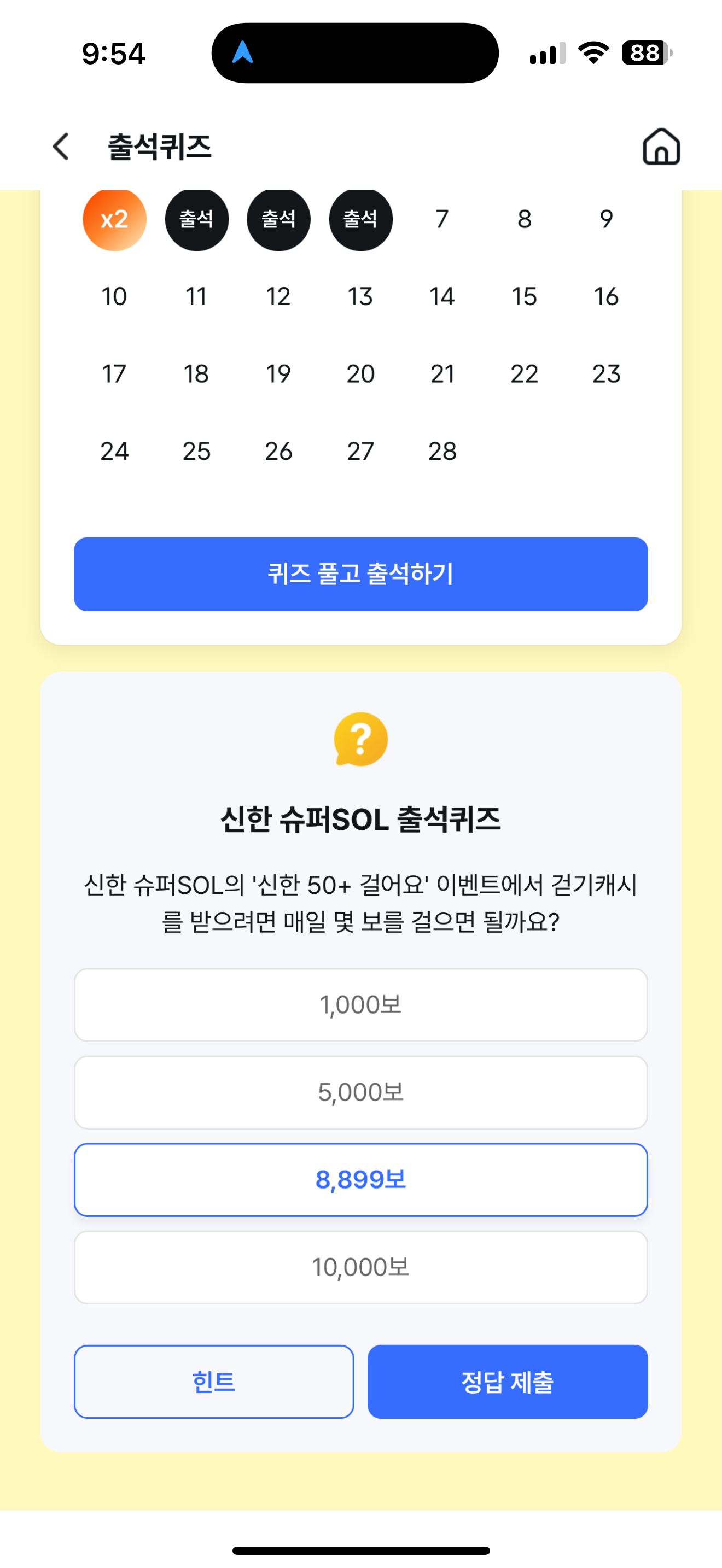
Task: Submit answer with 정답 제출 button
Action: pos(508,1382)
